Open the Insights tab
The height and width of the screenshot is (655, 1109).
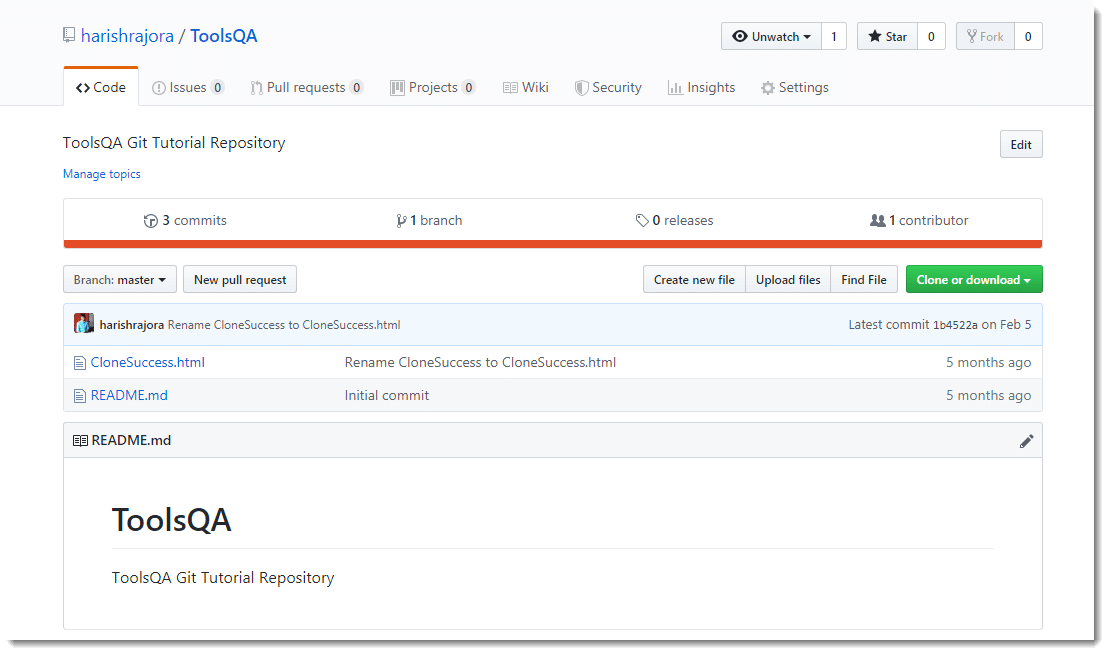[702, 88]
